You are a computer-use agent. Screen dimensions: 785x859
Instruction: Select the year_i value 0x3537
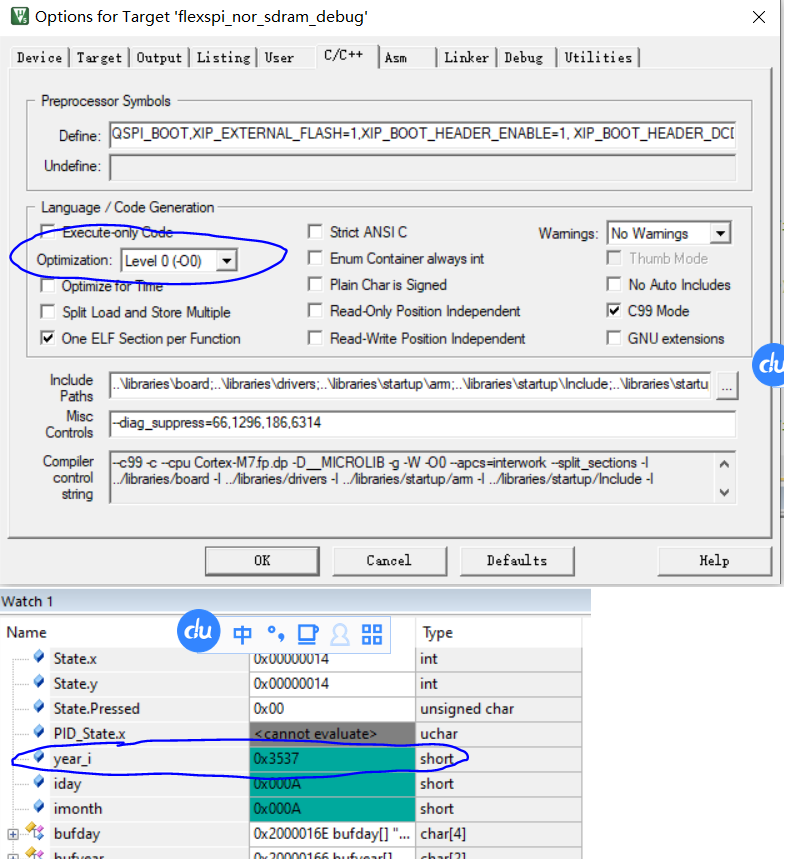pyautogui.click(x=332, y=759)
